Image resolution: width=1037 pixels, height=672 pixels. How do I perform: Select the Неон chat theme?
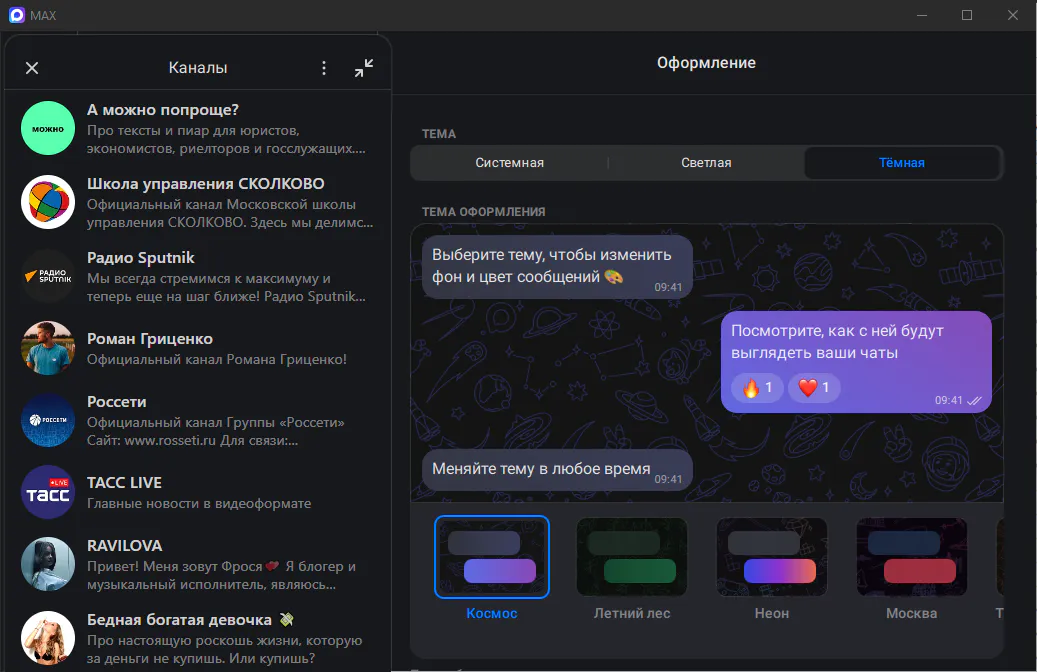[772, 557]
